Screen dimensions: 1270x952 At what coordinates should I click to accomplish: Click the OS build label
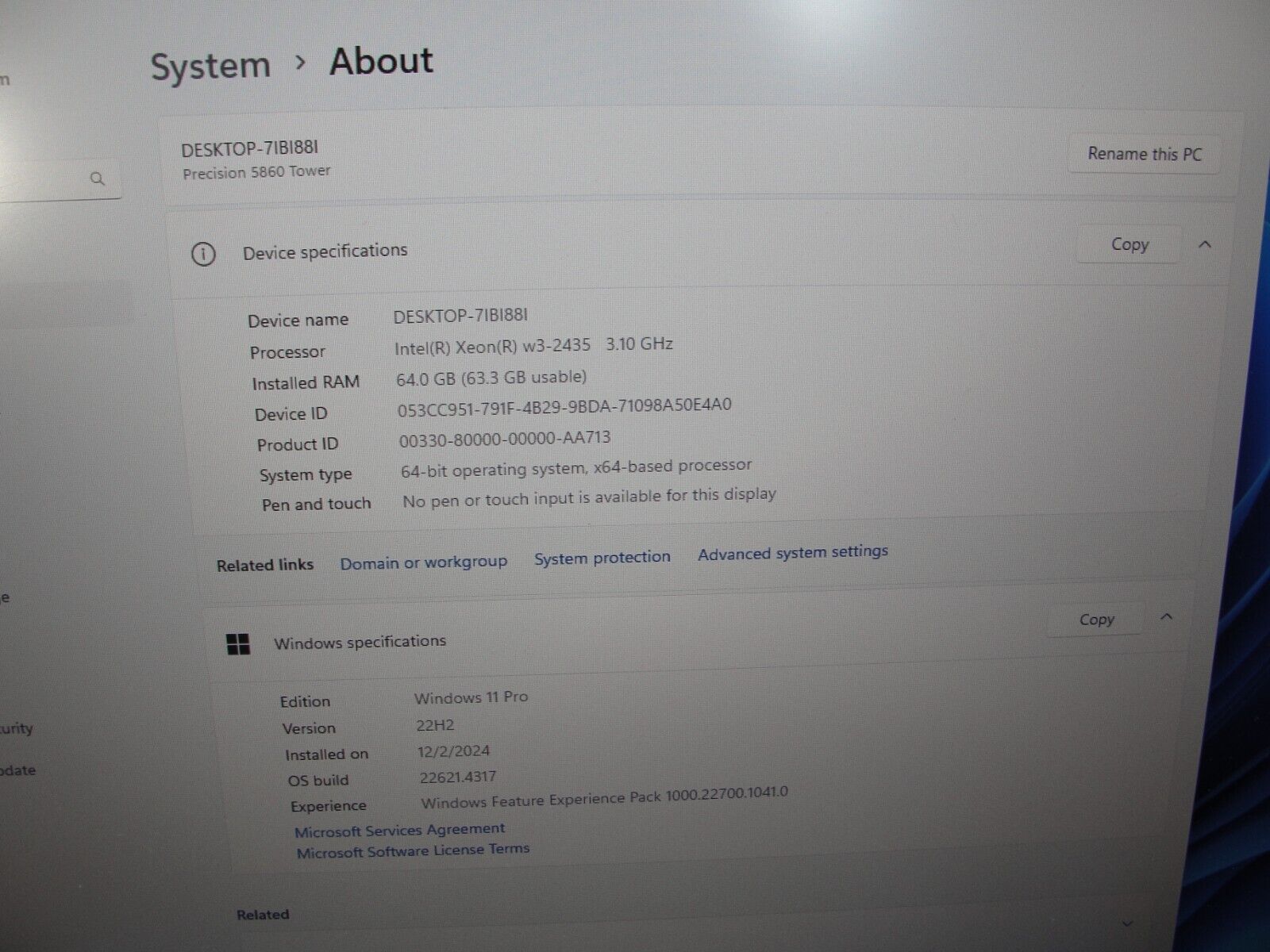click(x=318, y=781)
